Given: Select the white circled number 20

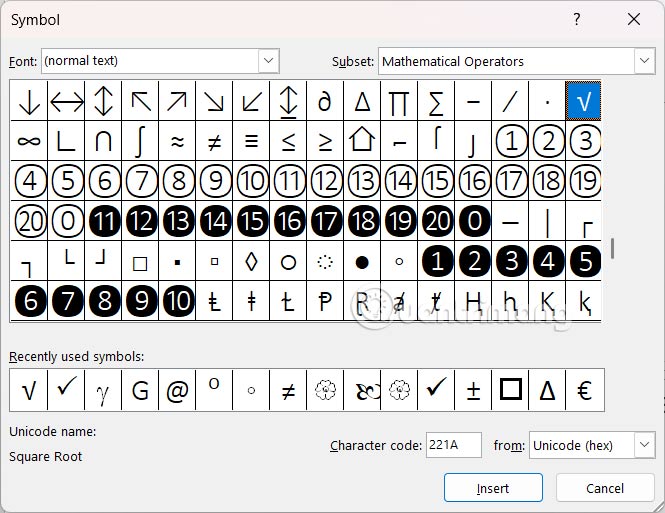Looking at the screenshot, I should pos(29,221).
